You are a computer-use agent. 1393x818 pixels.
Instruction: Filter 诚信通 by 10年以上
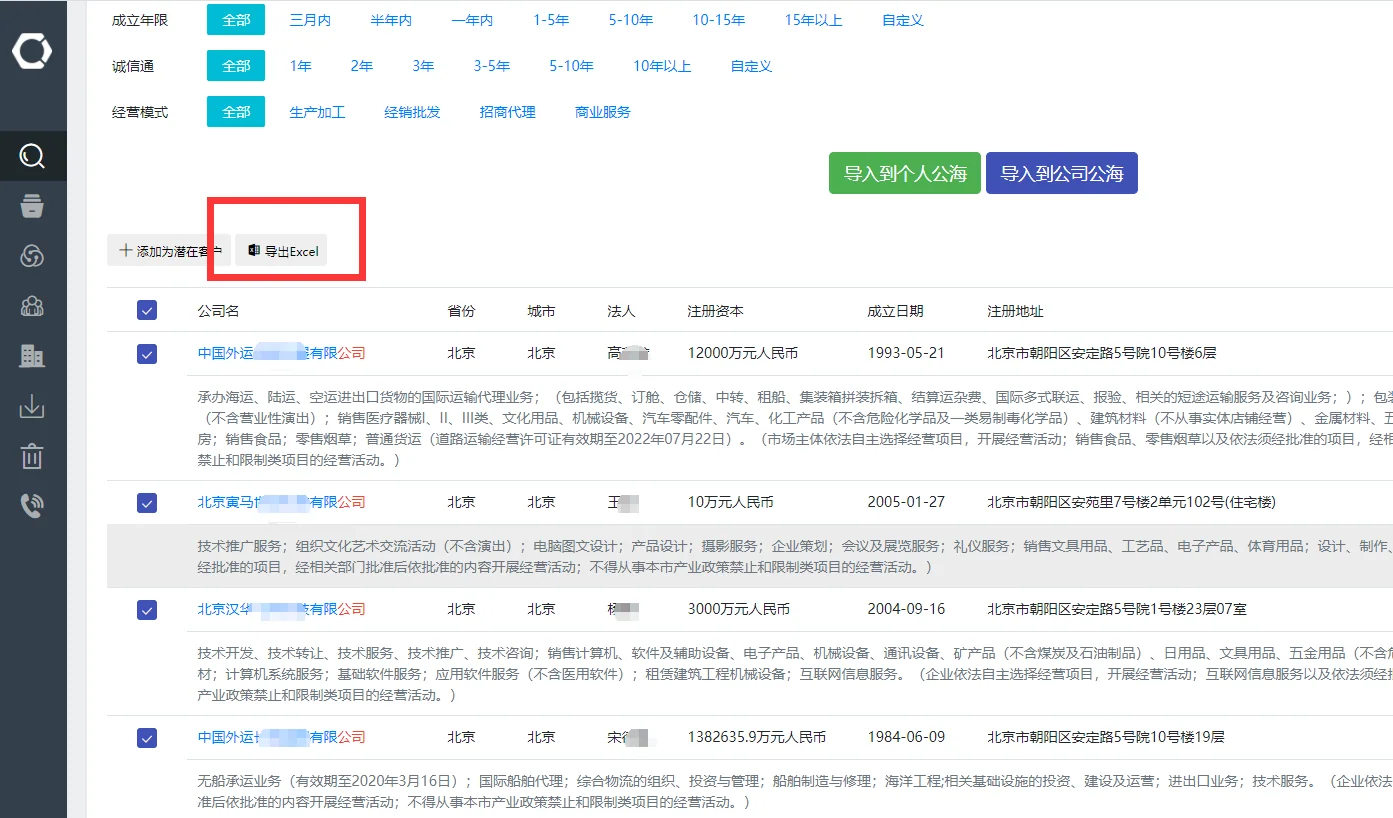pyautogui.click(x=662, y=66)
